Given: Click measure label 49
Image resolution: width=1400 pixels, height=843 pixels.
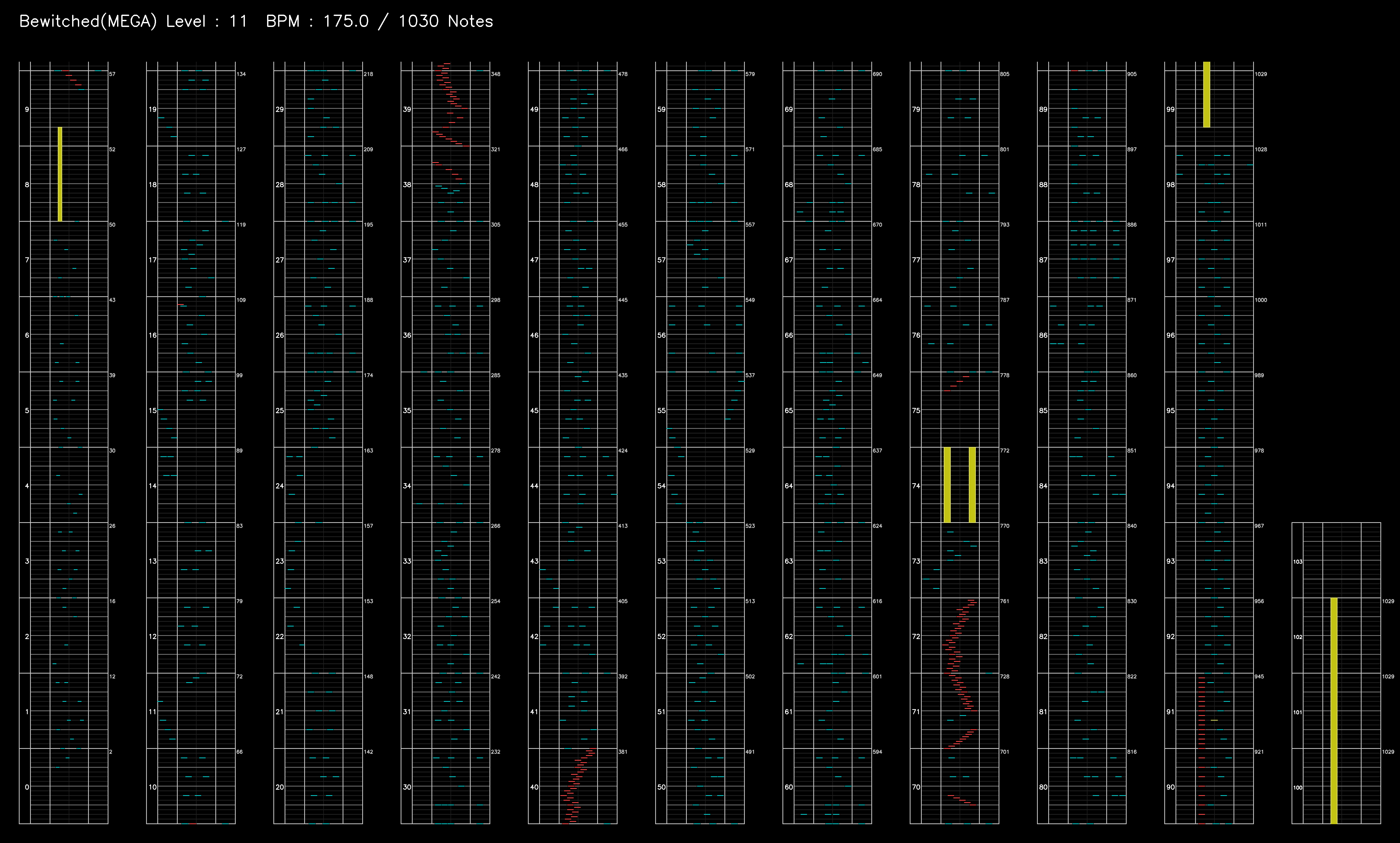Looking at the screenshot, I should pos(534,109).
